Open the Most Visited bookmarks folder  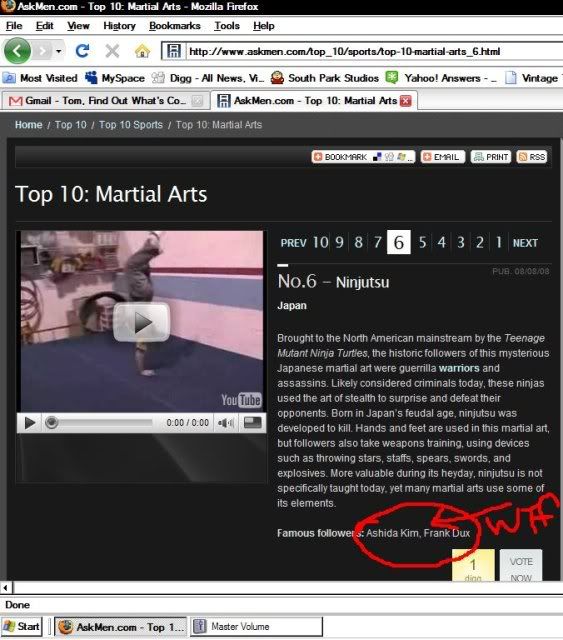[x=40, y=78]
